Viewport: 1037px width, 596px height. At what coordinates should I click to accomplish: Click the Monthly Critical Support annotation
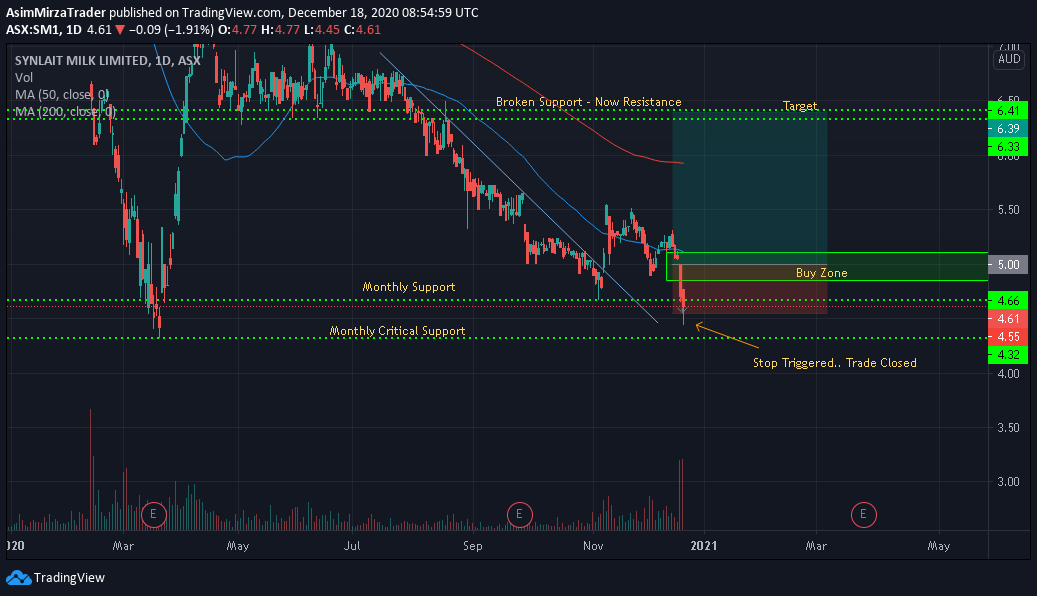397,331
